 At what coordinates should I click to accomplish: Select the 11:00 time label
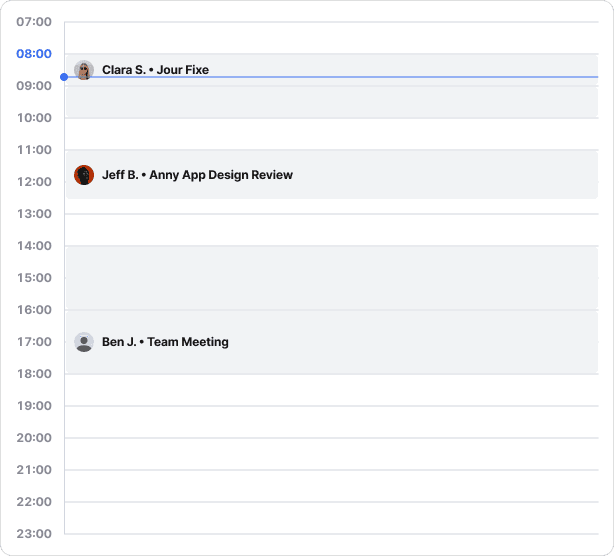pyautogui.click(x=34, y=150)
